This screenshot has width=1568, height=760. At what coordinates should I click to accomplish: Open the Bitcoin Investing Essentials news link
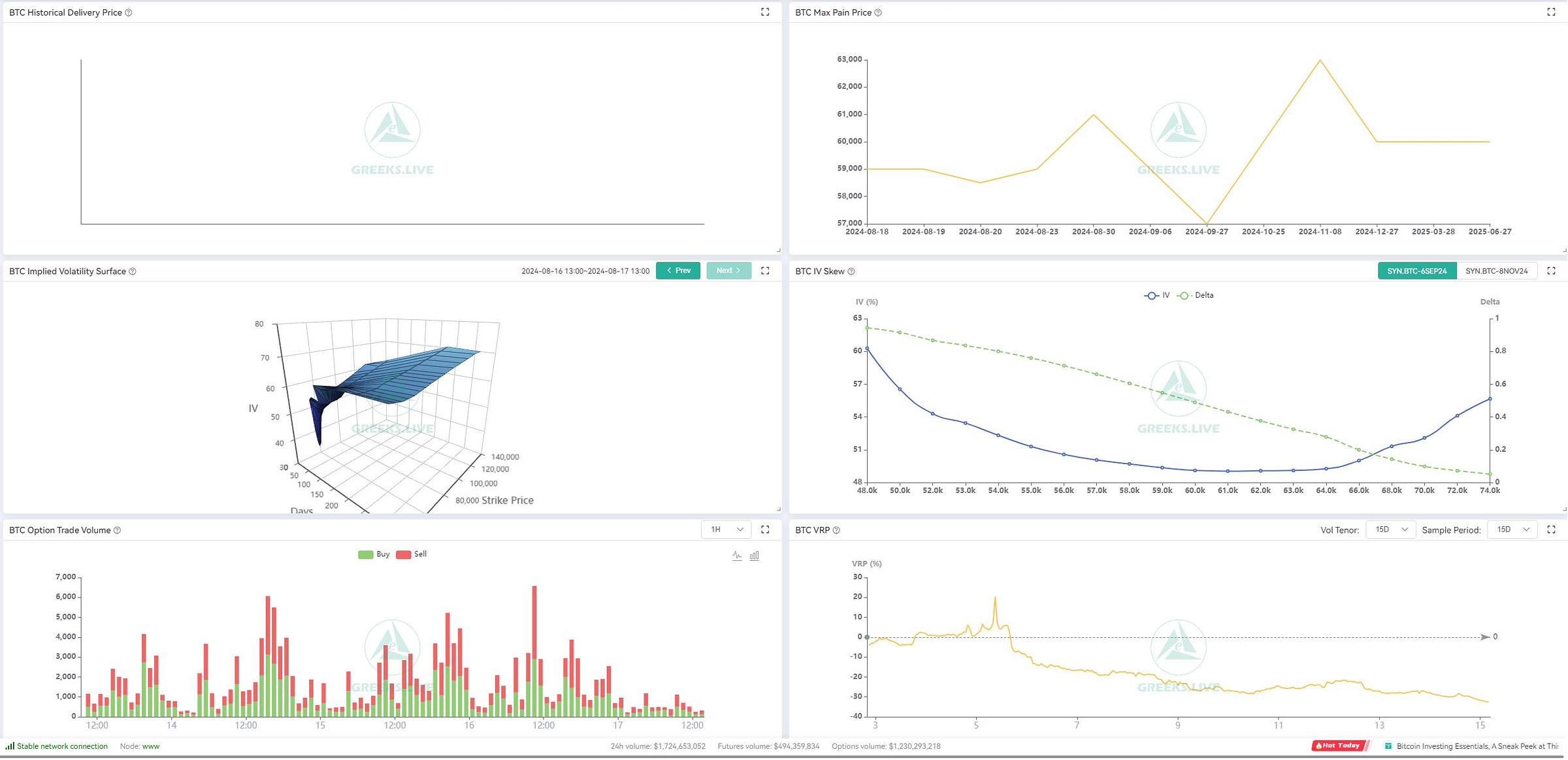click(1477, 746)
